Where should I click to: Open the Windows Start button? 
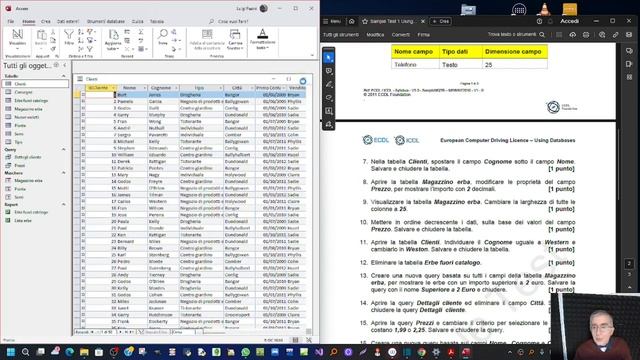[x=11, y=352]
